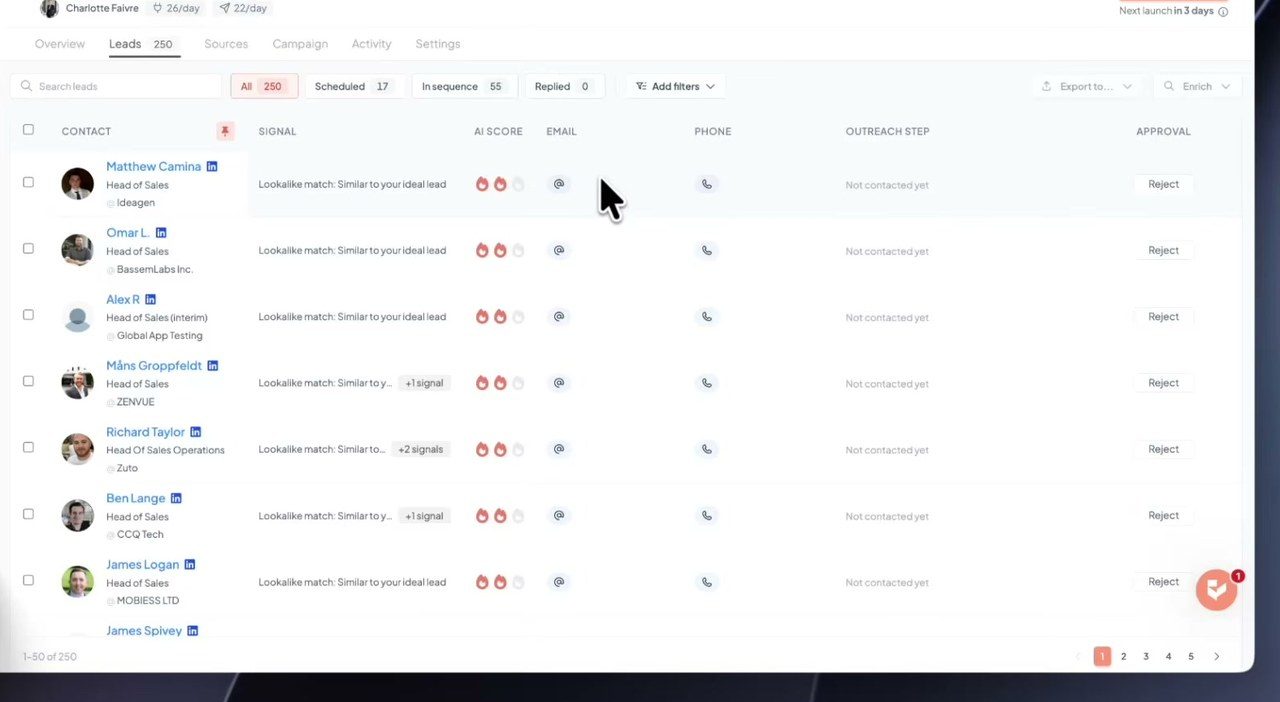
Task: Go to page 2
Action: point(1123,657)
